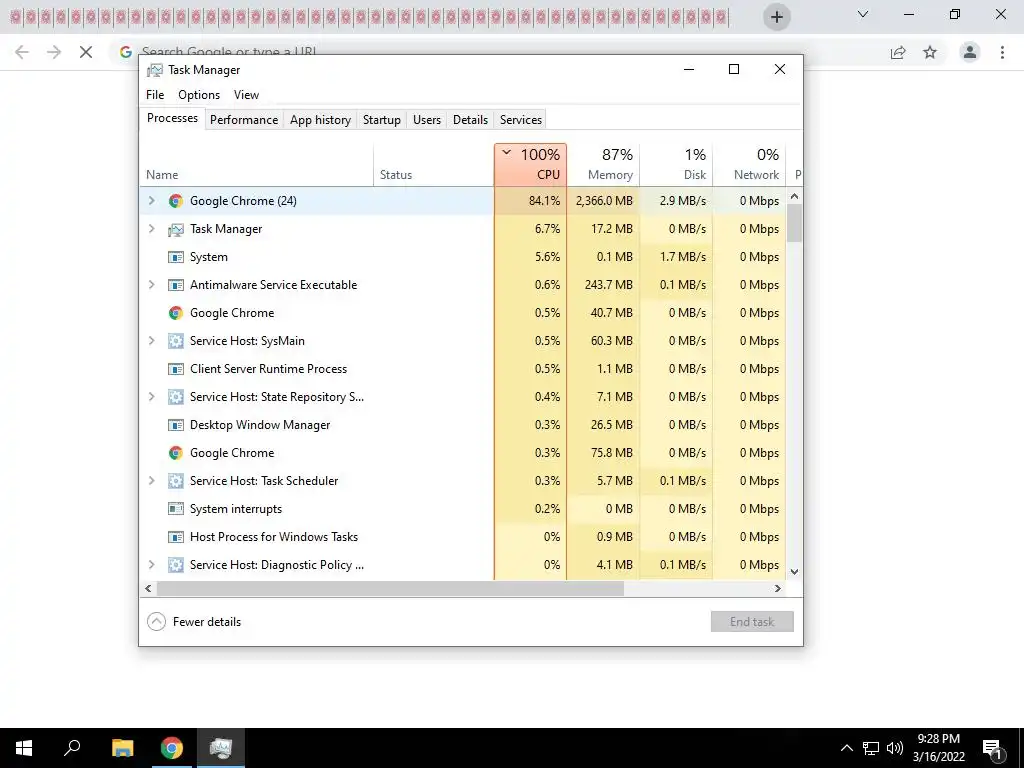Open the File menu in Task Manager
This screenshot has width=1024, height=768.
click(x=155, y=95)
